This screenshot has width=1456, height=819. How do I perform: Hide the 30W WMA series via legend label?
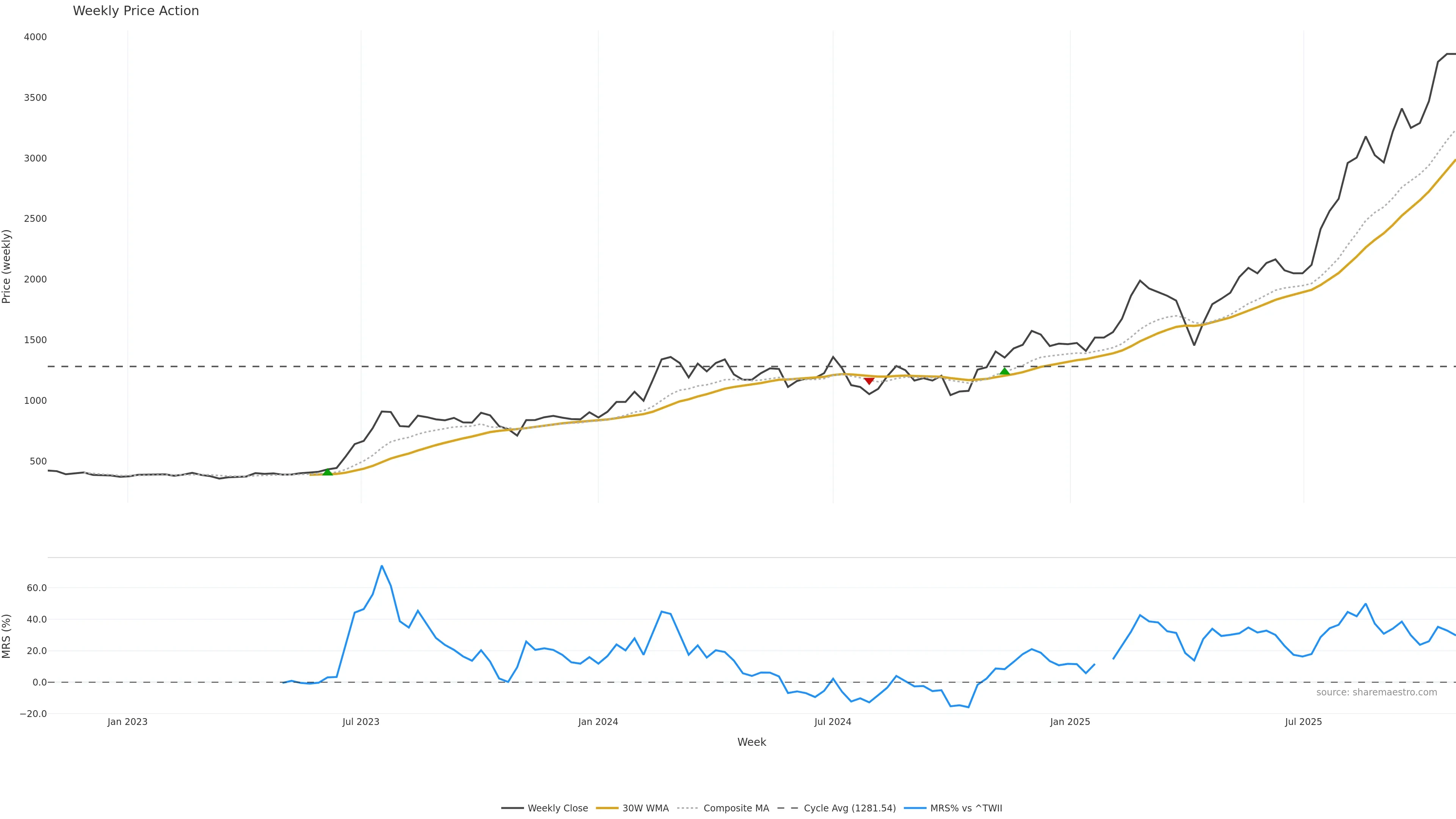click(x=645, y=808)
